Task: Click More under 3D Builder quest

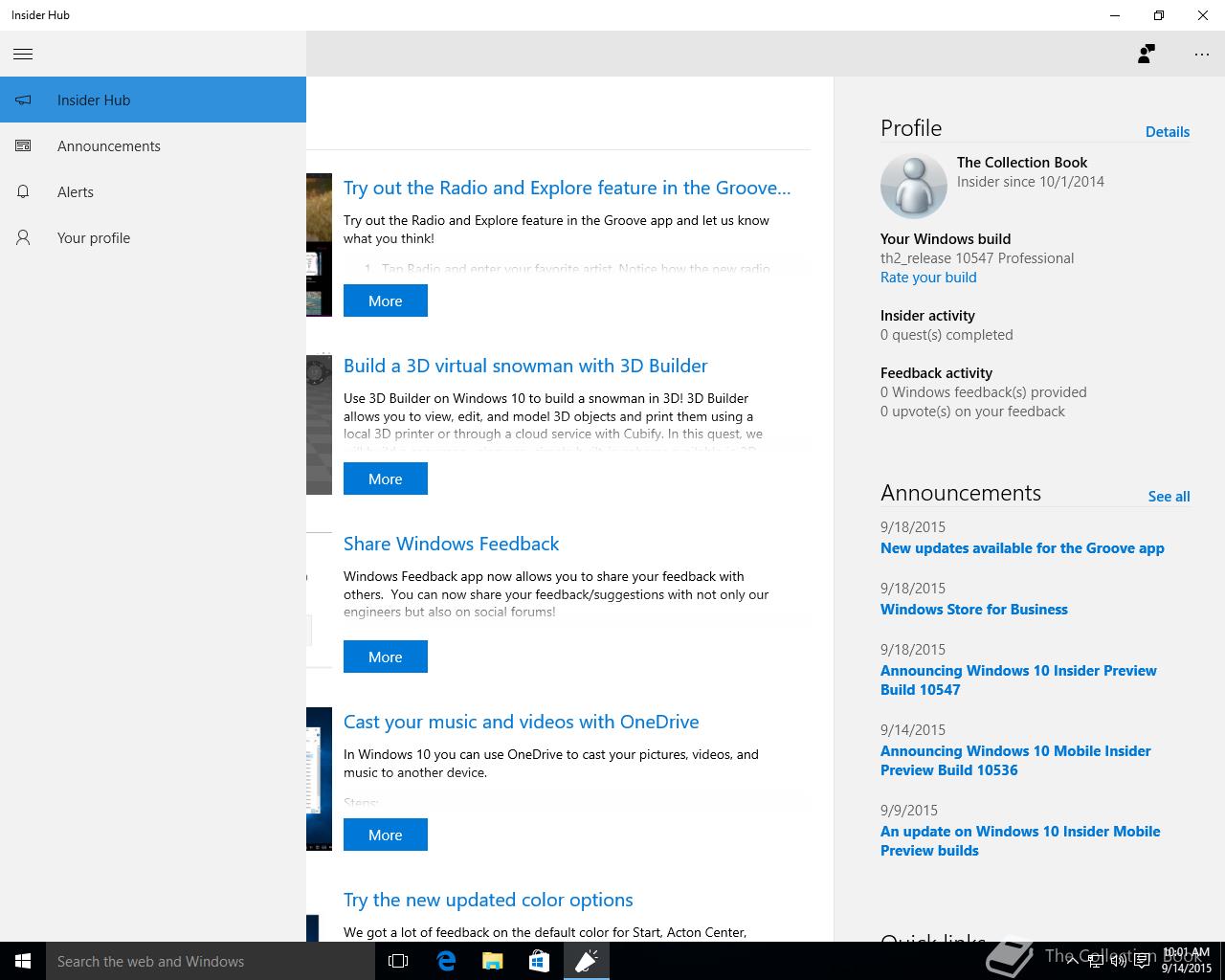Action: [x=386, y=479]
